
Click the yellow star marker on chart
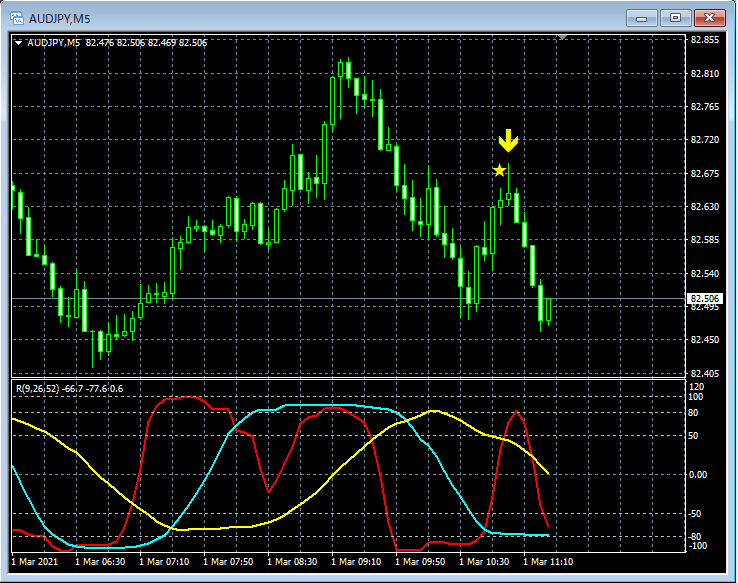click(x=499, y=170)
